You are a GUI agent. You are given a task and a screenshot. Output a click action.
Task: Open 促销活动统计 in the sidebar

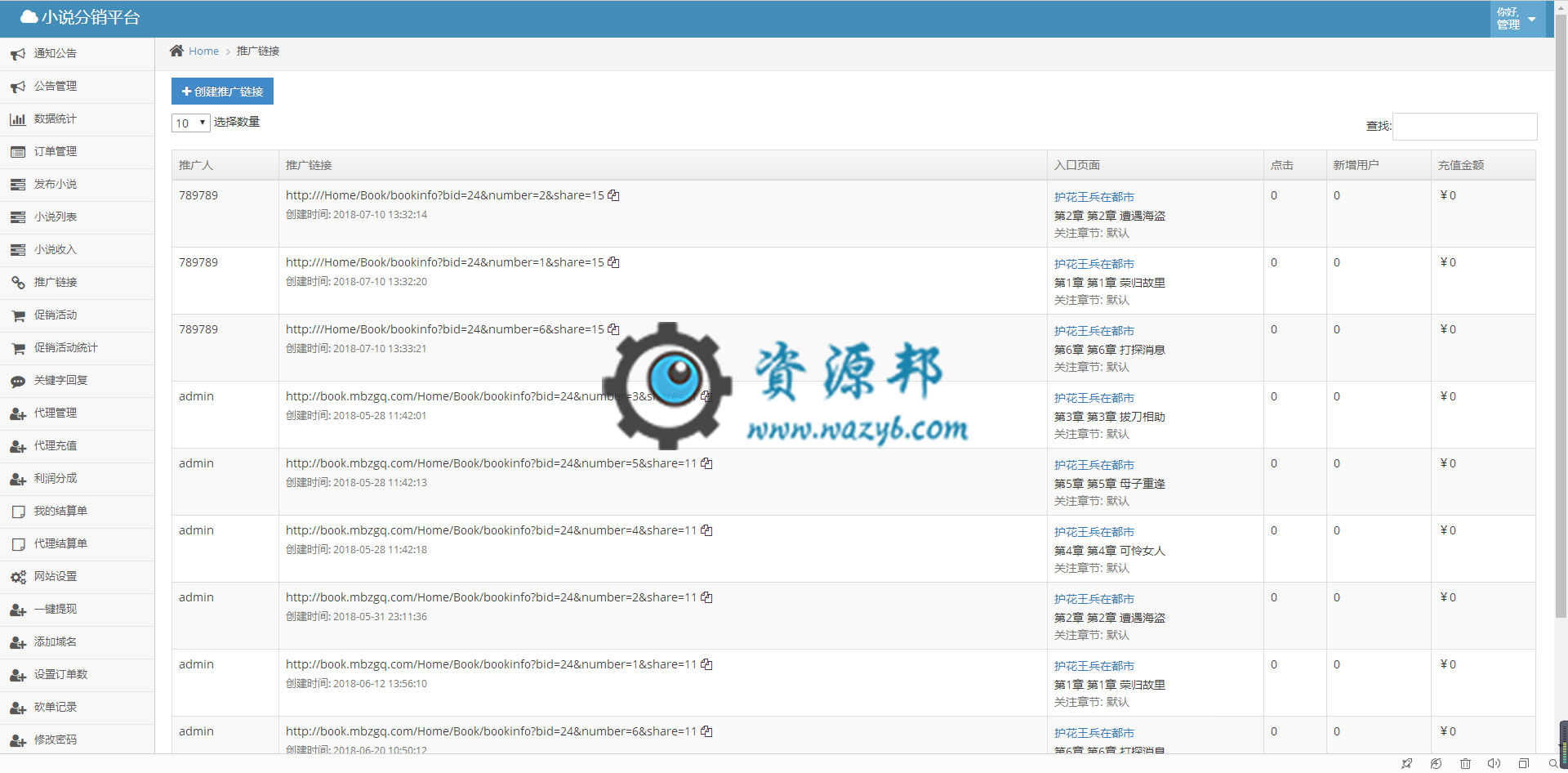point(78,348)
